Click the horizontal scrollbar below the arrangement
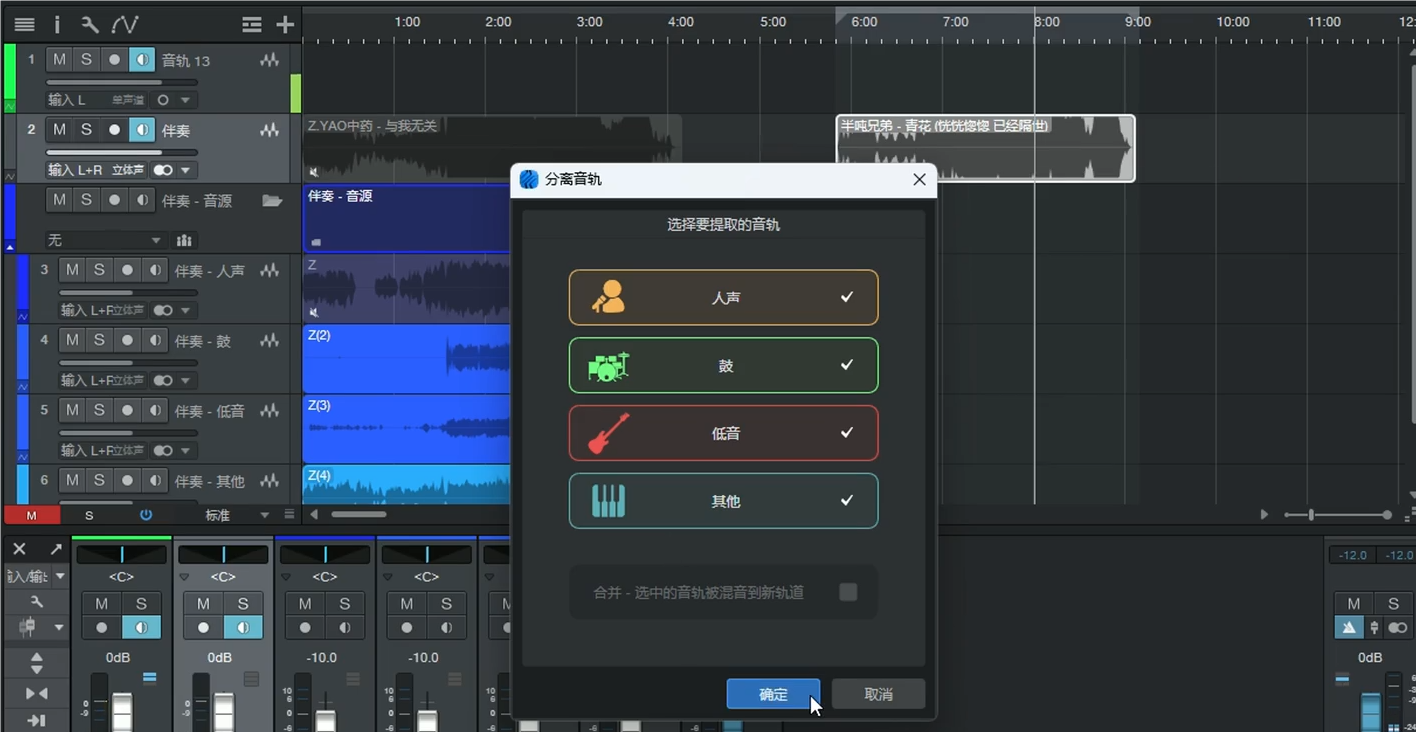 tap(360, 514)
